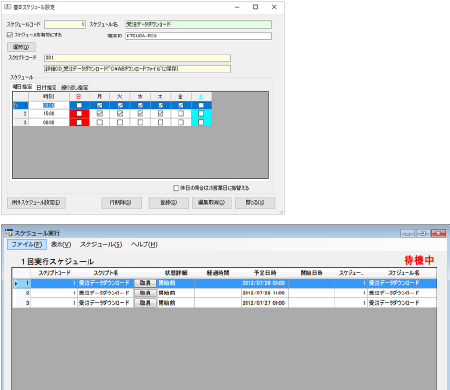Click the スケジュールコード input field
The image size is (450, 390).
click(65, 24)
